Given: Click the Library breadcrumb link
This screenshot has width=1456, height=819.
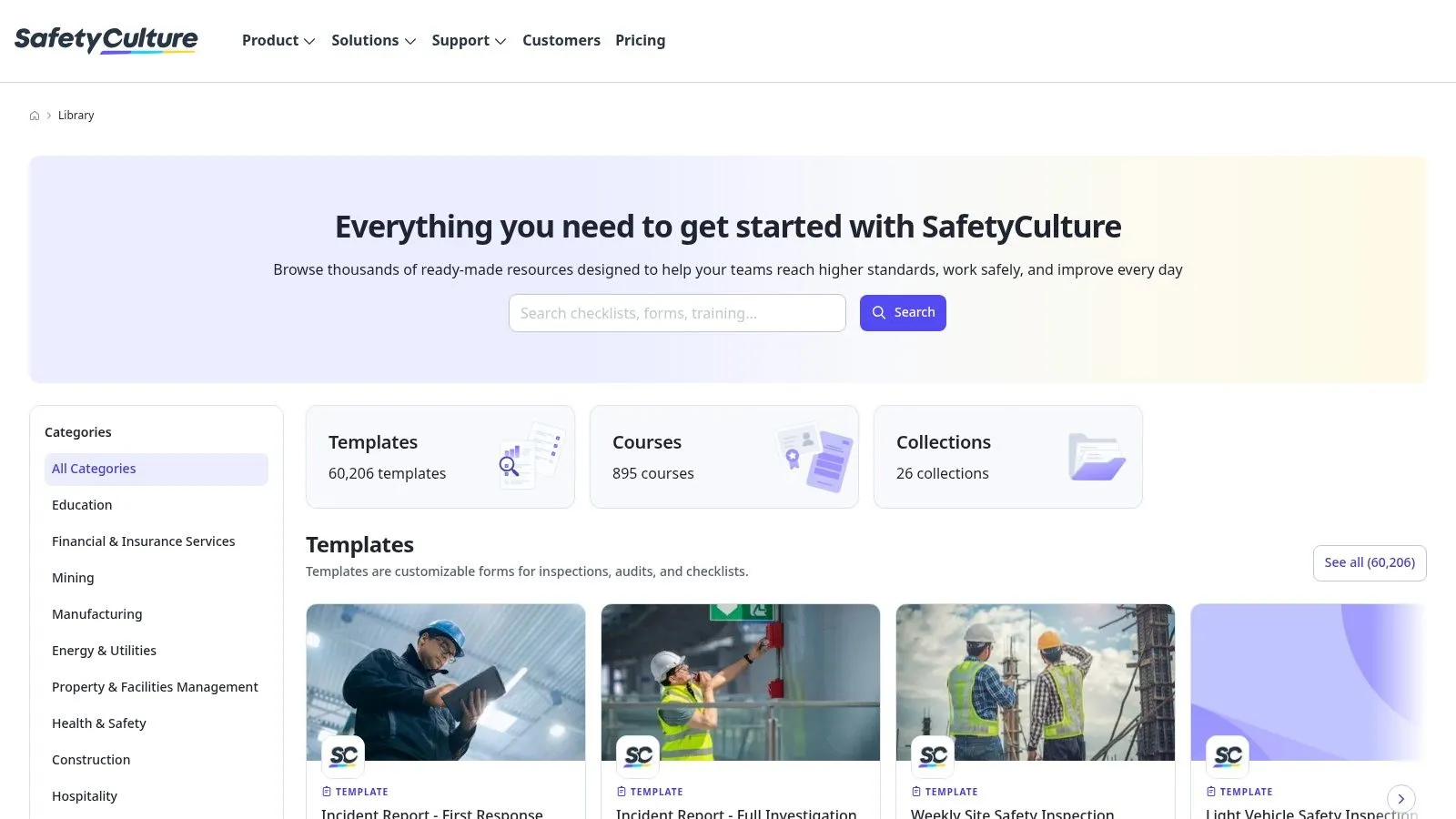Looking at the screenshot, I should 76,116.
